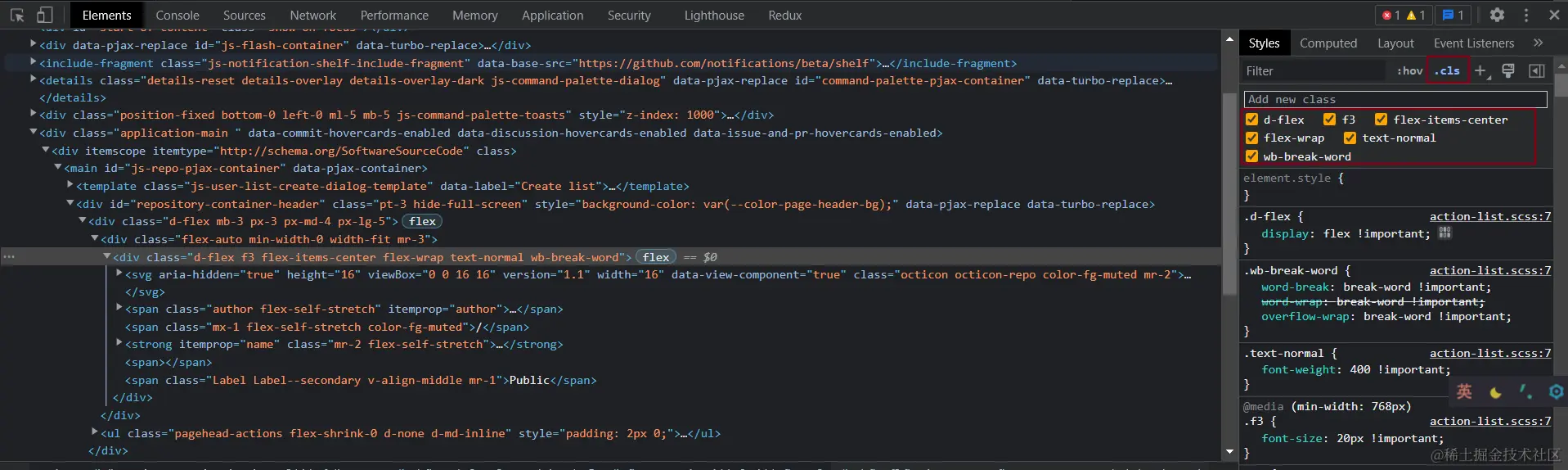Show more style pane tabs chevron
This screenshot has width=1568, height=470.
click(1538, 43)
